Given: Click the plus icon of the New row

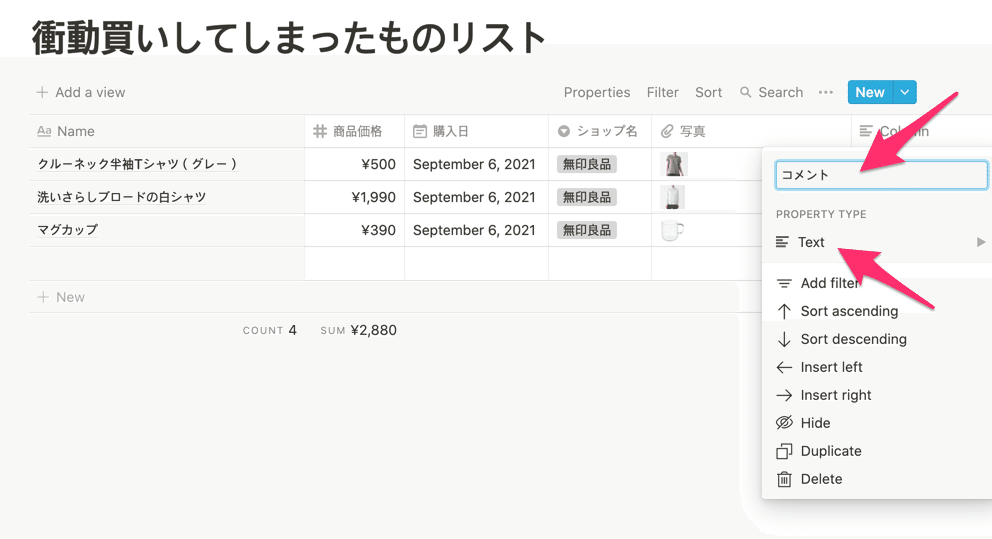Looking at the screenshot, I should pos(43,297).
